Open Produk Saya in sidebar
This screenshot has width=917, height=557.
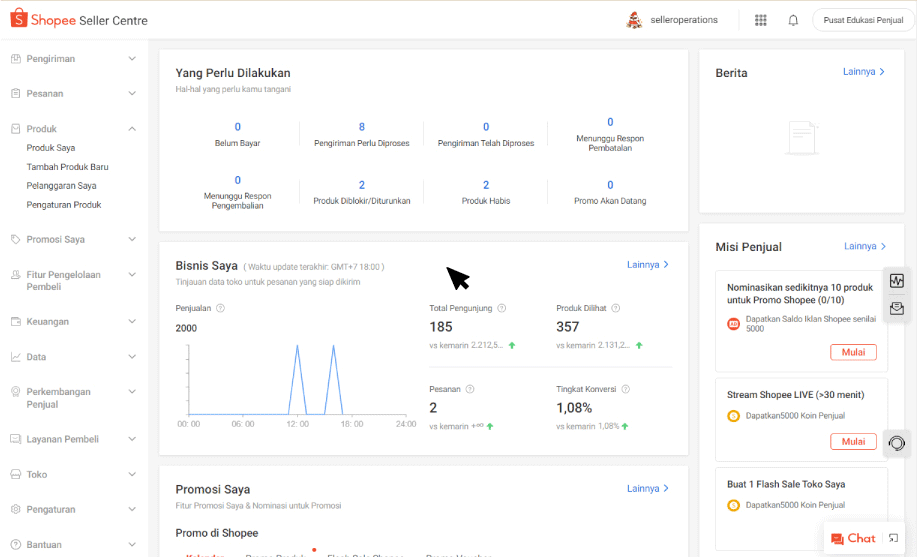tap(51, 148)
